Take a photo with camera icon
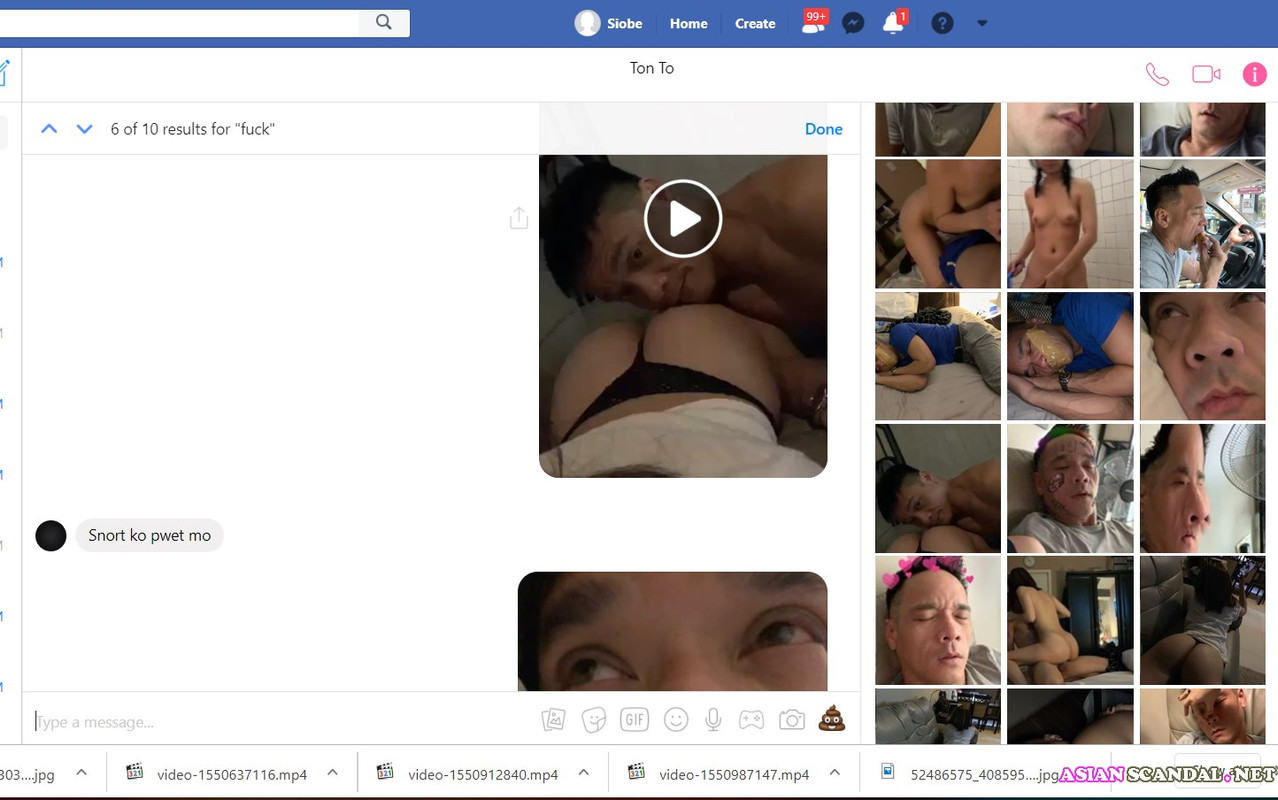1278x800 pixels. pyautogui.click(x=792, y=720)
